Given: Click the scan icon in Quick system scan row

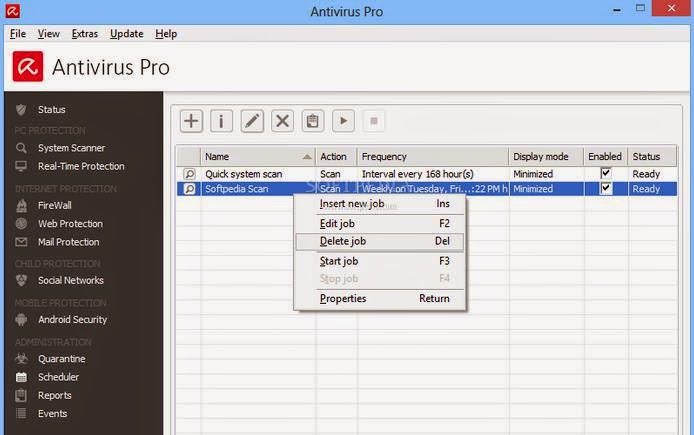Looking at the screenshot, I should pyautogui.click(x=189, y=174).
